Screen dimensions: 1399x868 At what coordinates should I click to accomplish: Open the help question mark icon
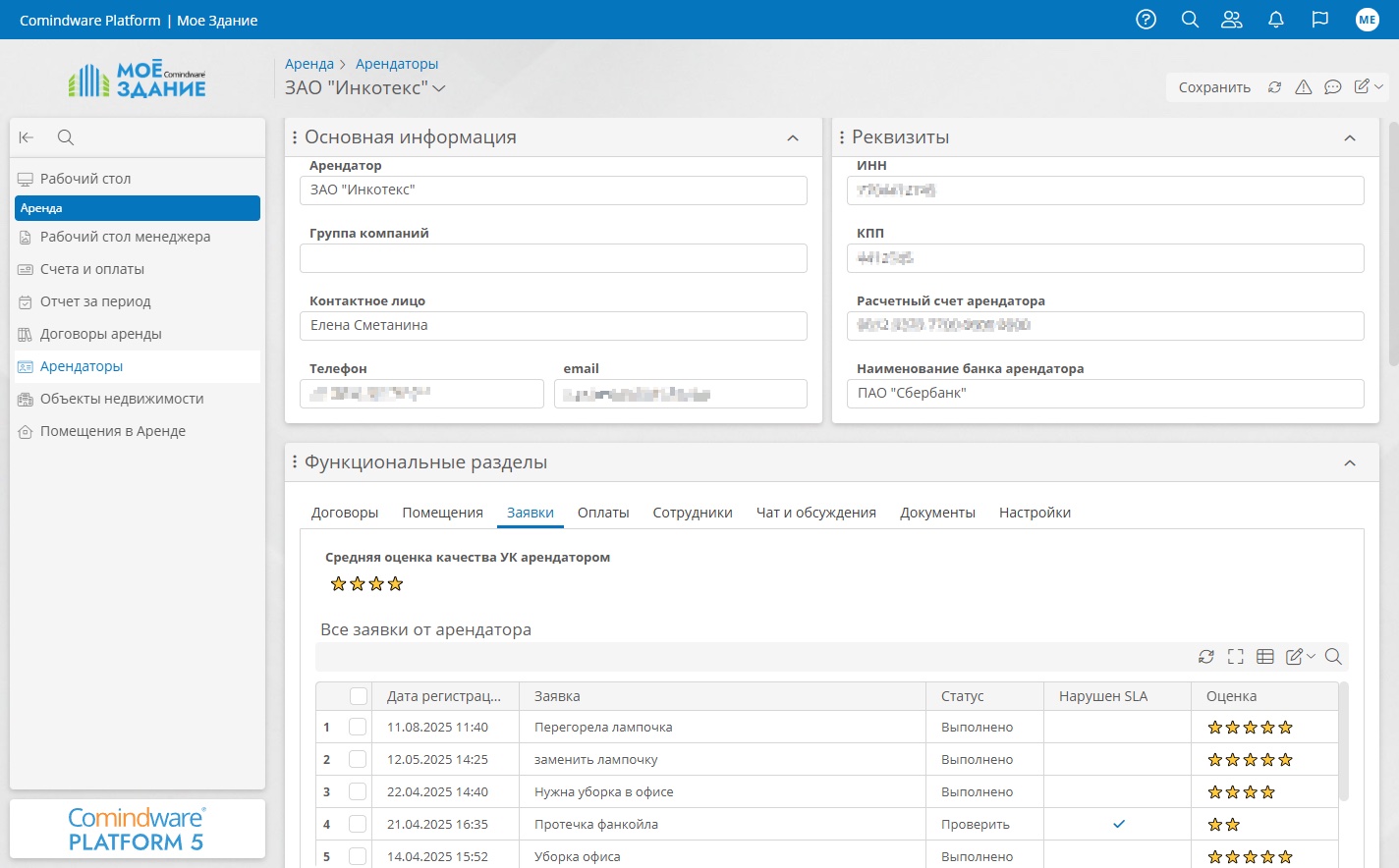tap(1146, 20)
